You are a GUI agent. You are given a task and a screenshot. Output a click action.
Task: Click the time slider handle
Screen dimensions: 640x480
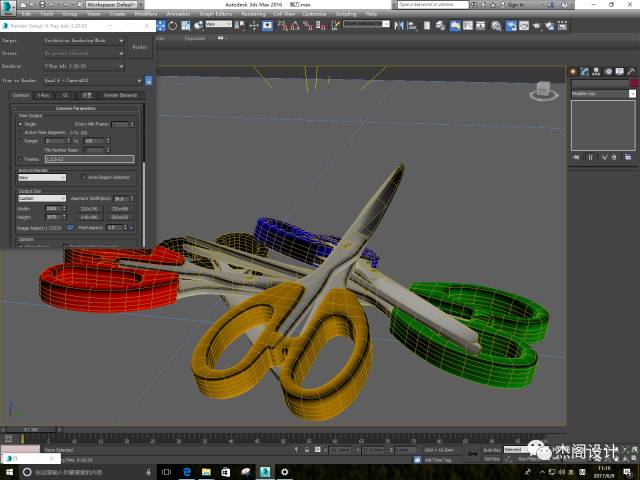31,429
